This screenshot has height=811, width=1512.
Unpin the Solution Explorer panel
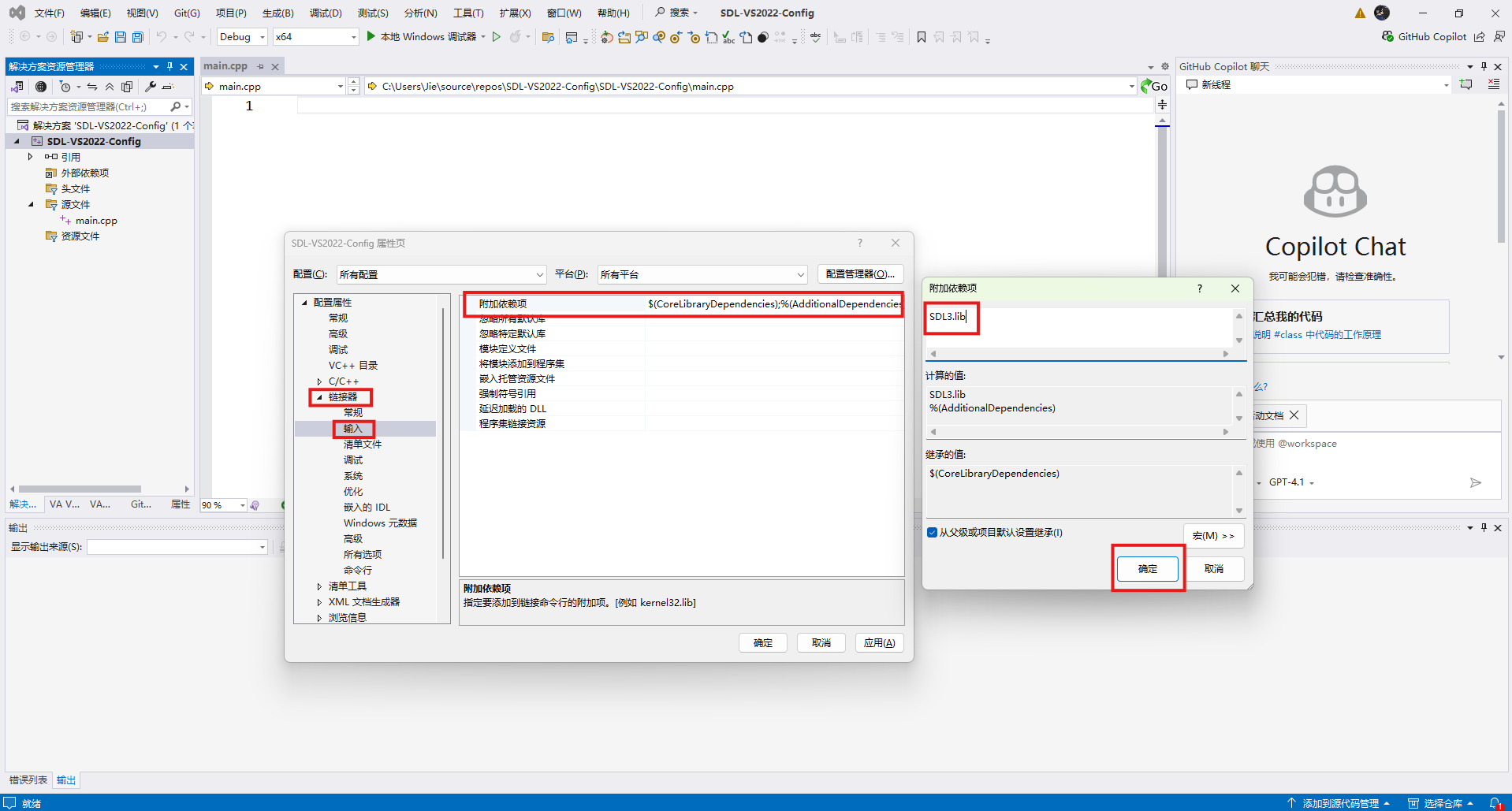pyautogui.click(x=169, y=66)
